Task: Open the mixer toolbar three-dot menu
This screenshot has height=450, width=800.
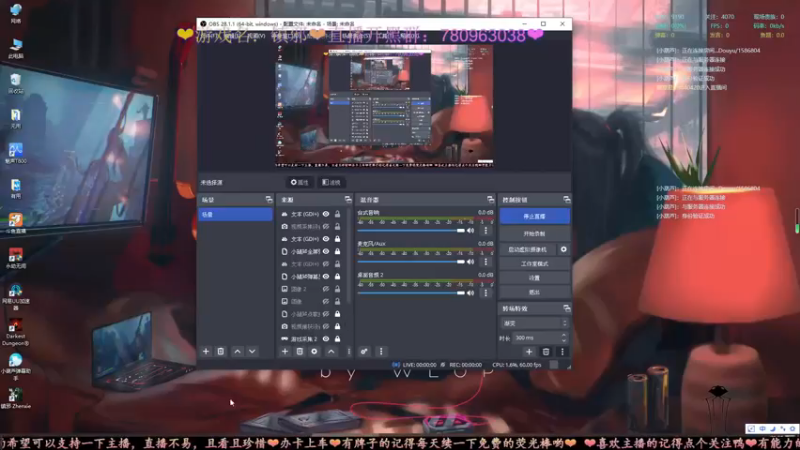Action: click(381, 352)
